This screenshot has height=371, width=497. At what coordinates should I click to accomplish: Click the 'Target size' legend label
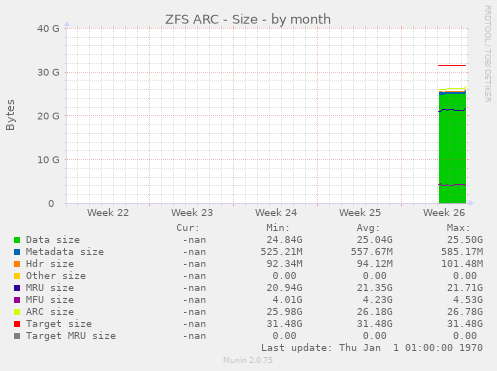point(59,324)
